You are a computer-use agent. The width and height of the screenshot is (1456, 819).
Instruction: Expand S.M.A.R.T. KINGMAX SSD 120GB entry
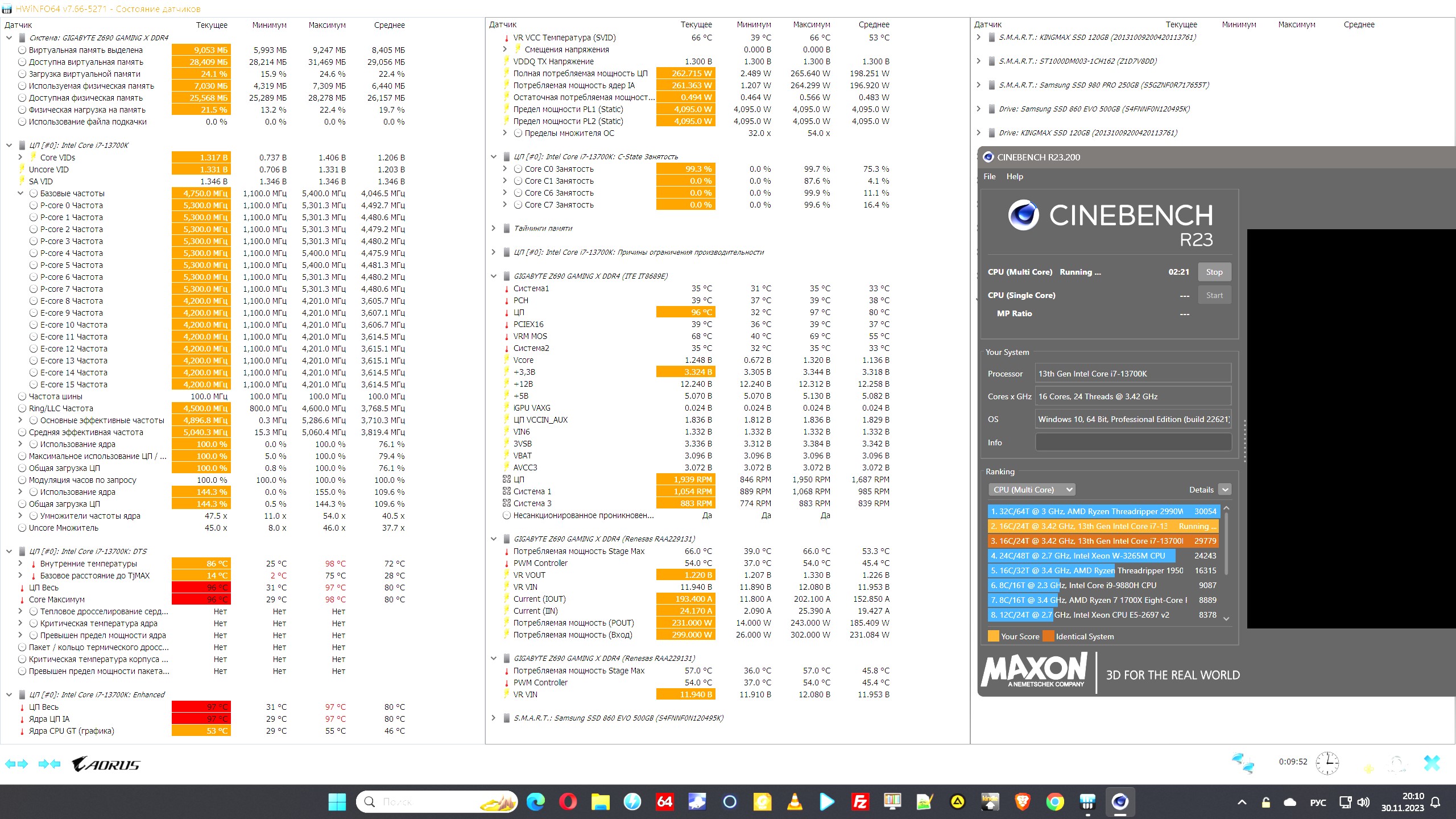click(978, 38)
